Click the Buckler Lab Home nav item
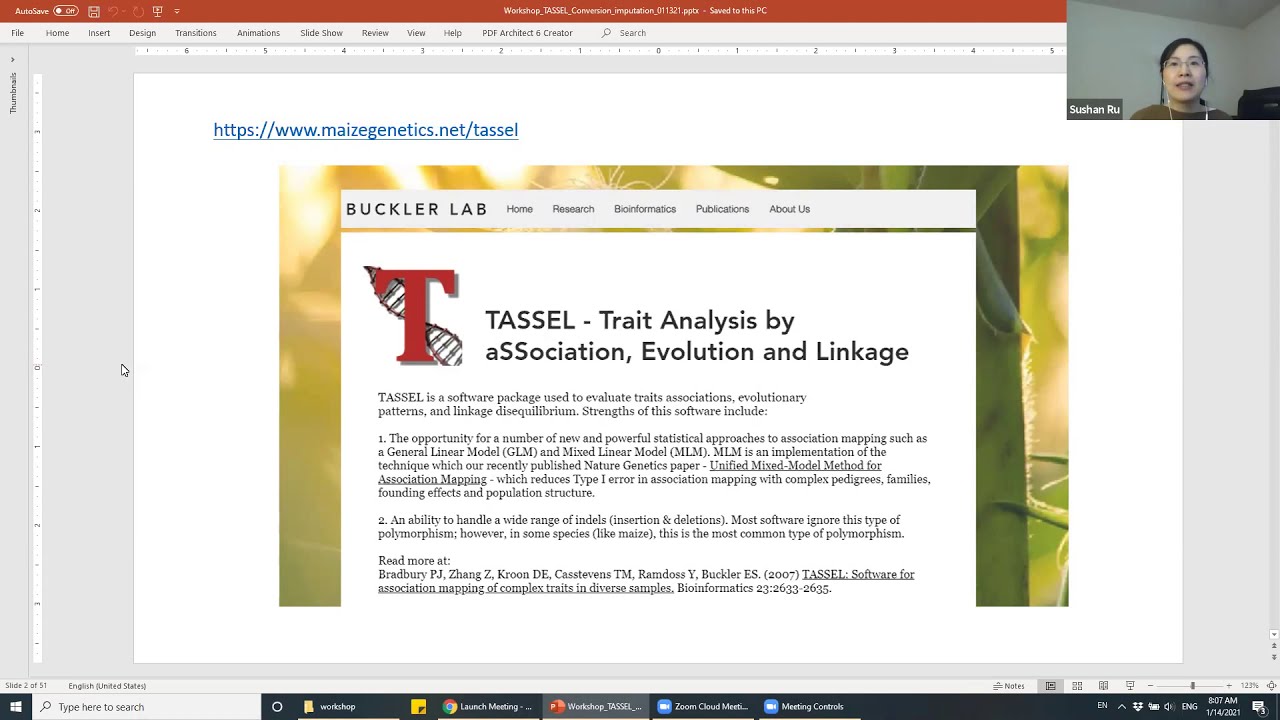The width and height of the screenshot is (1280, 720). (519, 209)
